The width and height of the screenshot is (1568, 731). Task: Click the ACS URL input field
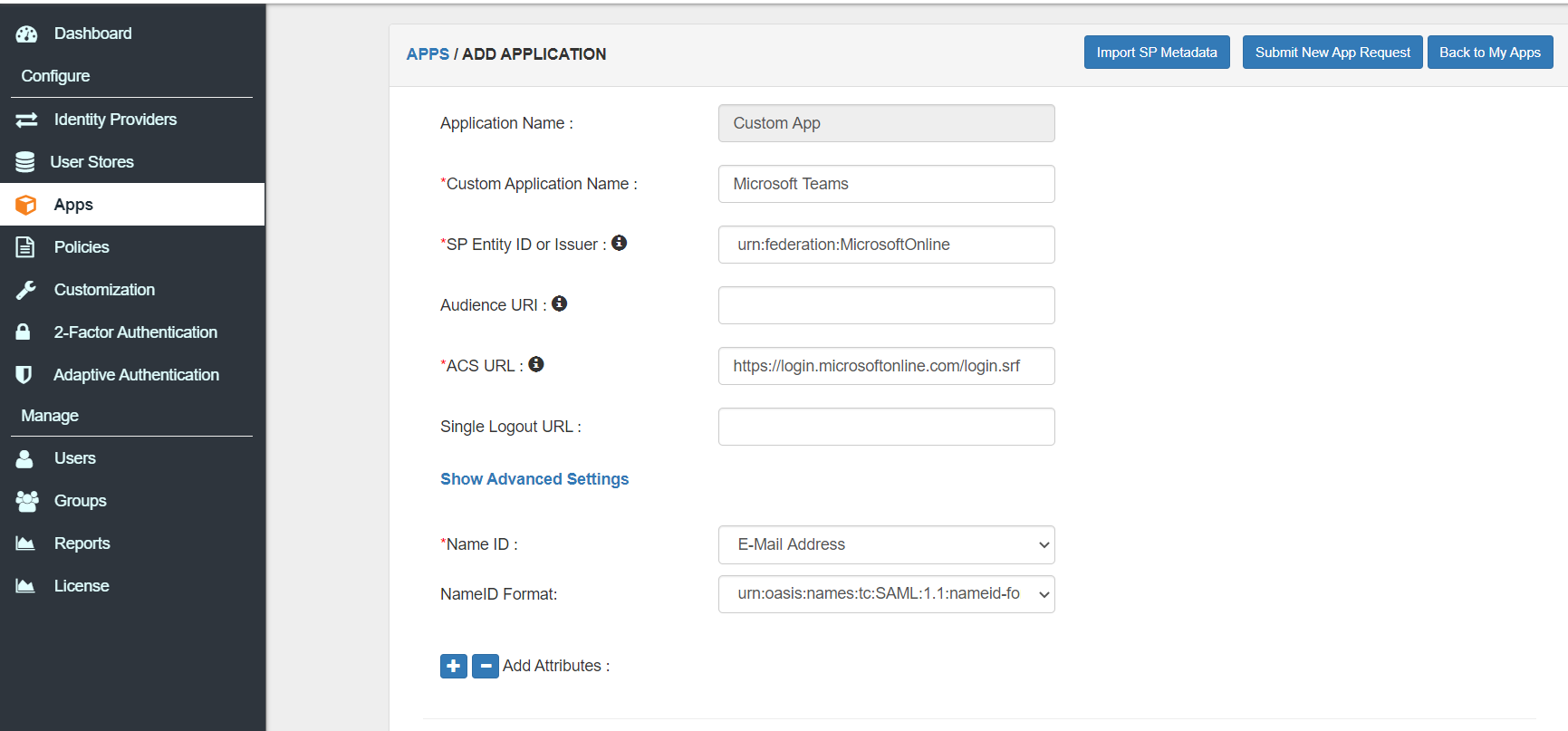[887, 366]
